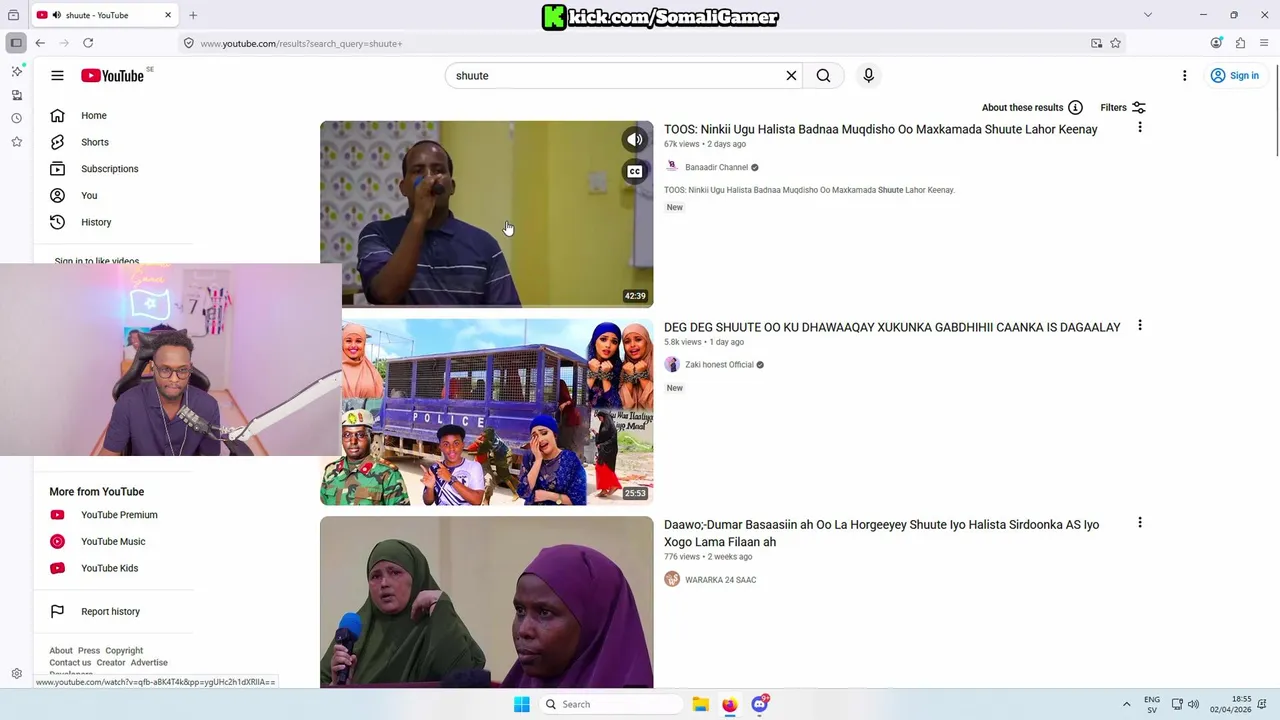Open YouTube settings three-dot menu

tap(1184, 76)
